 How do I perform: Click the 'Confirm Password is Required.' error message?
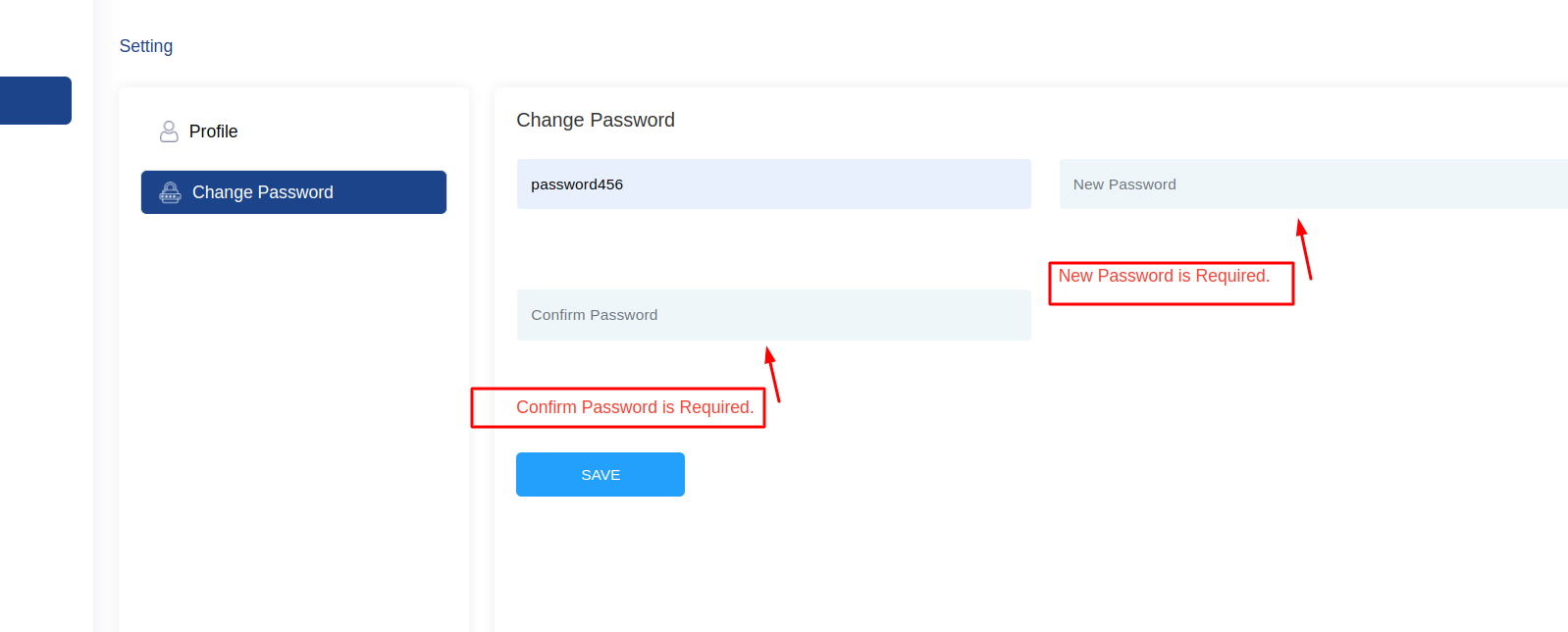coord(635,407)
